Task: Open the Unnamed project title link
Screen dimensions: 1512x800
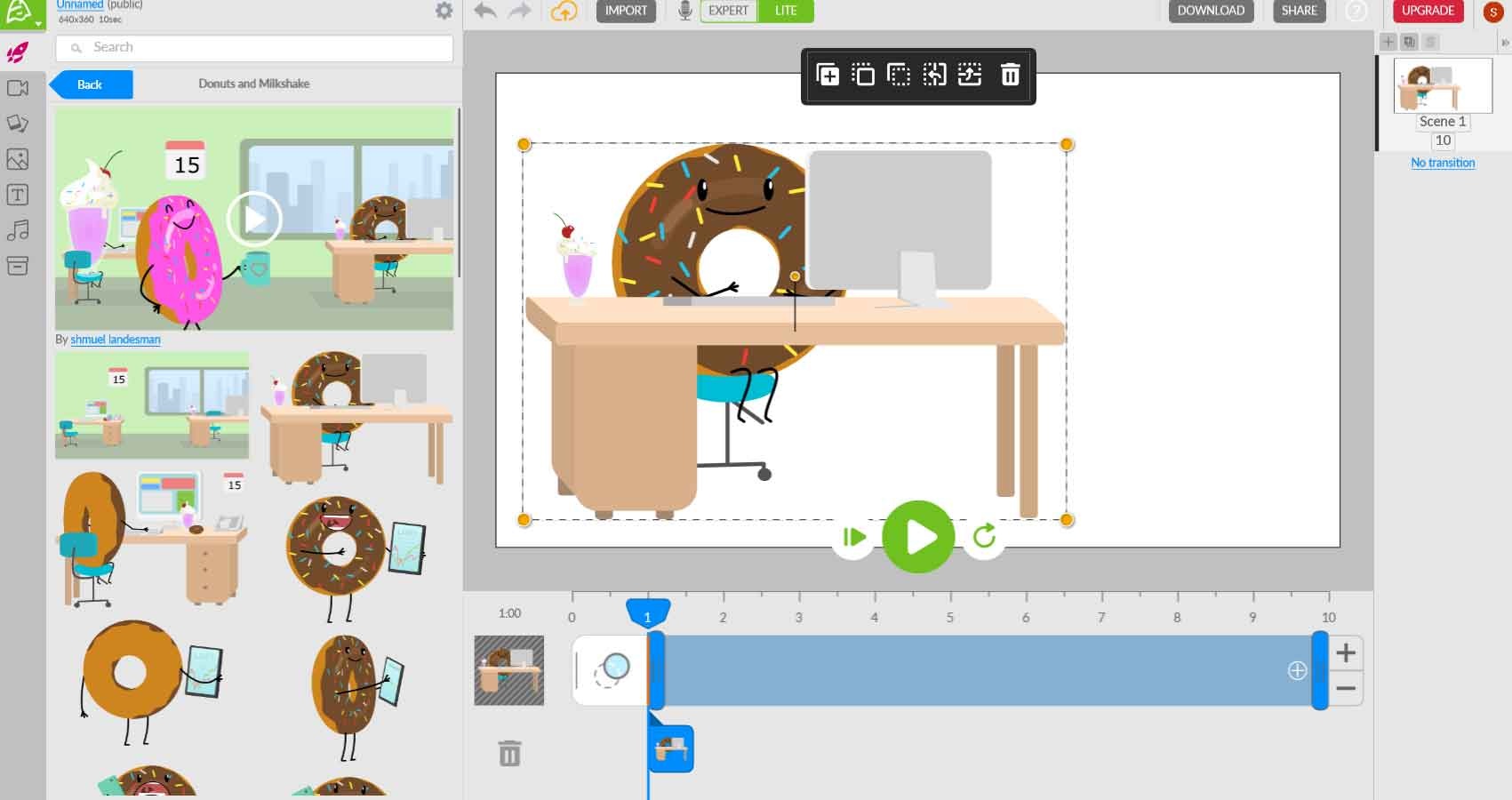Action: pos(80,4)
